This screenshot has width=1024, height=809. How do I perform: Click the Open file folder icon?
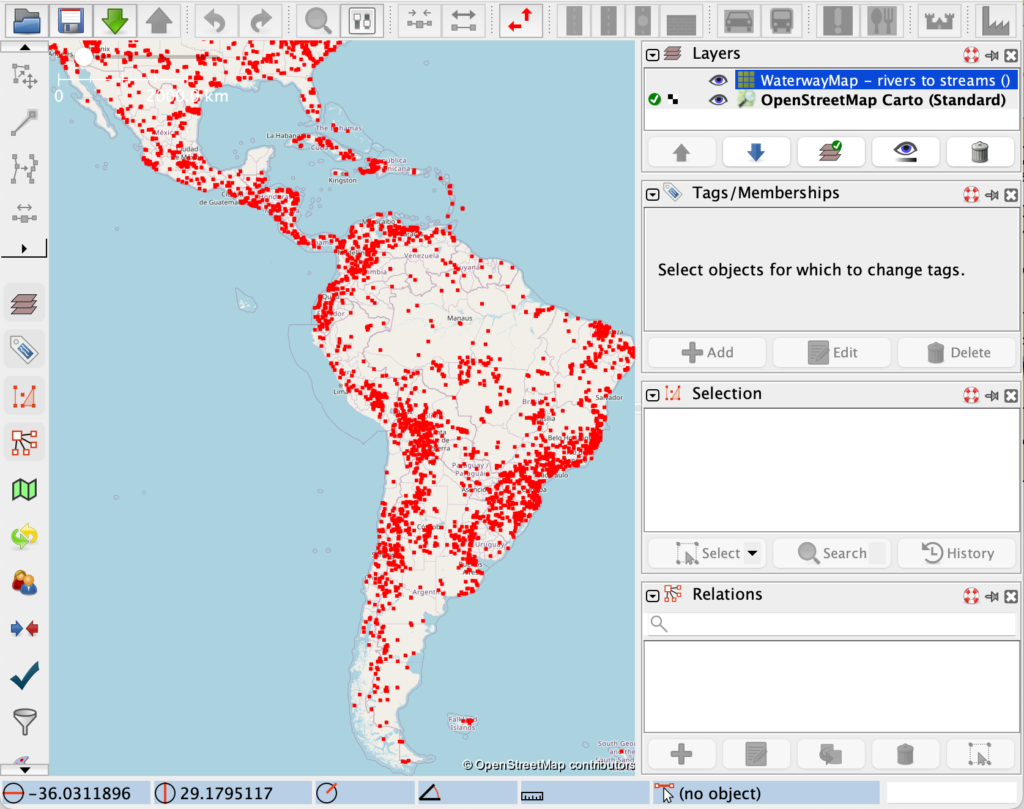pyautogui.click(x=27, y=20)
